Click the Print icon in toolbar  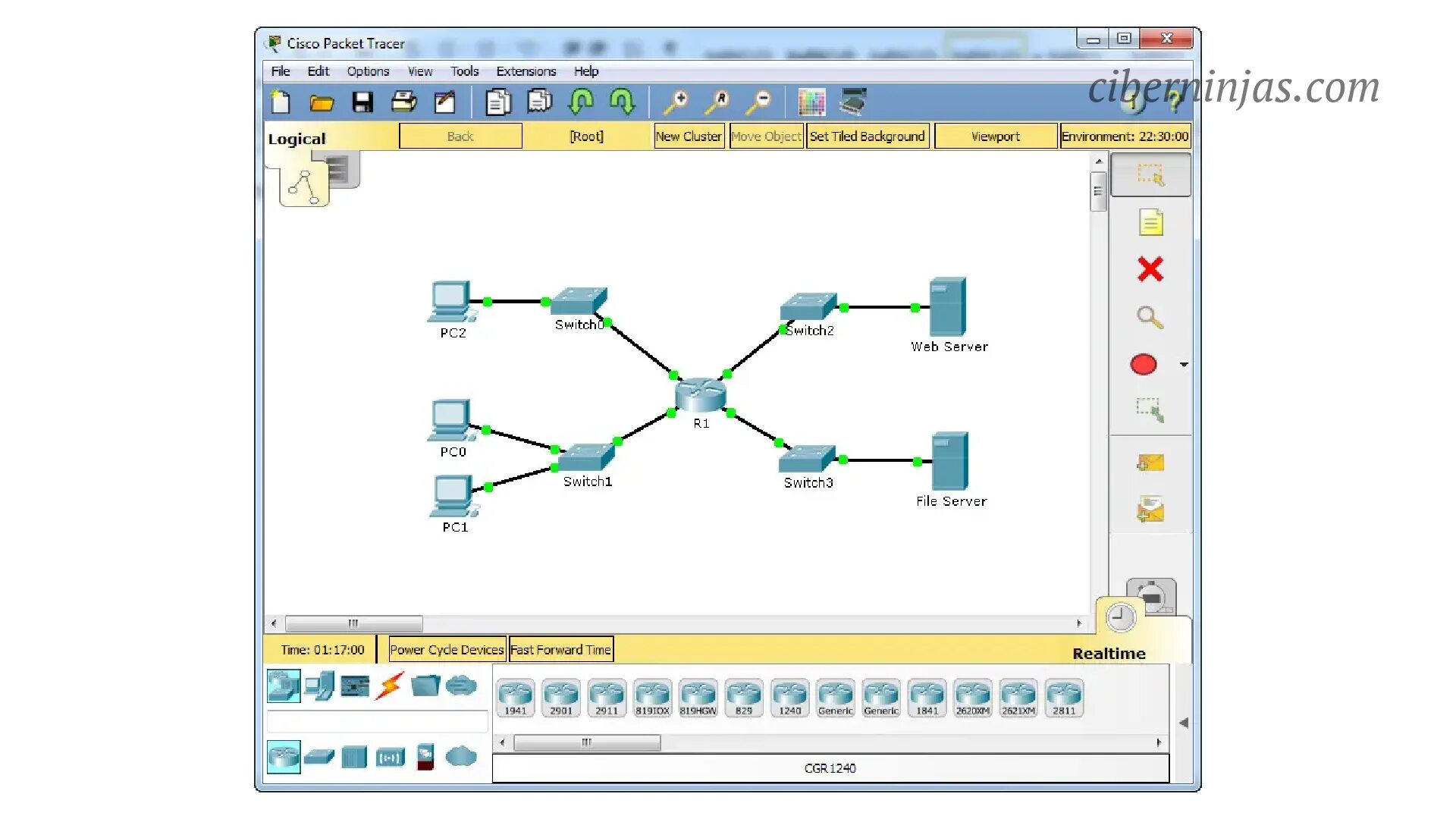(x=403, y=102)
